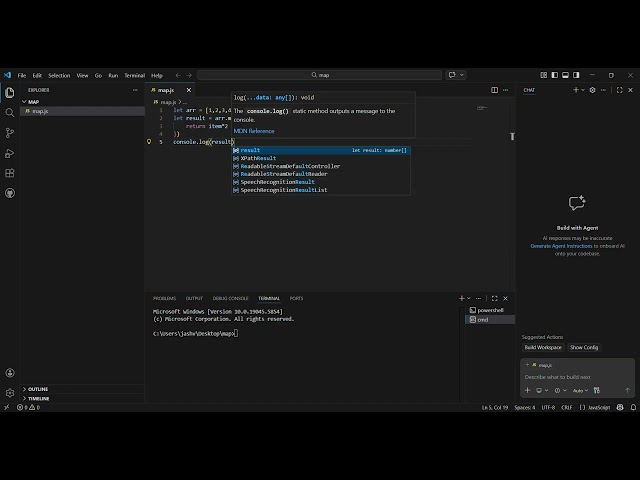Go forward with the right arrow
The image size is (640, 480).
189,75
